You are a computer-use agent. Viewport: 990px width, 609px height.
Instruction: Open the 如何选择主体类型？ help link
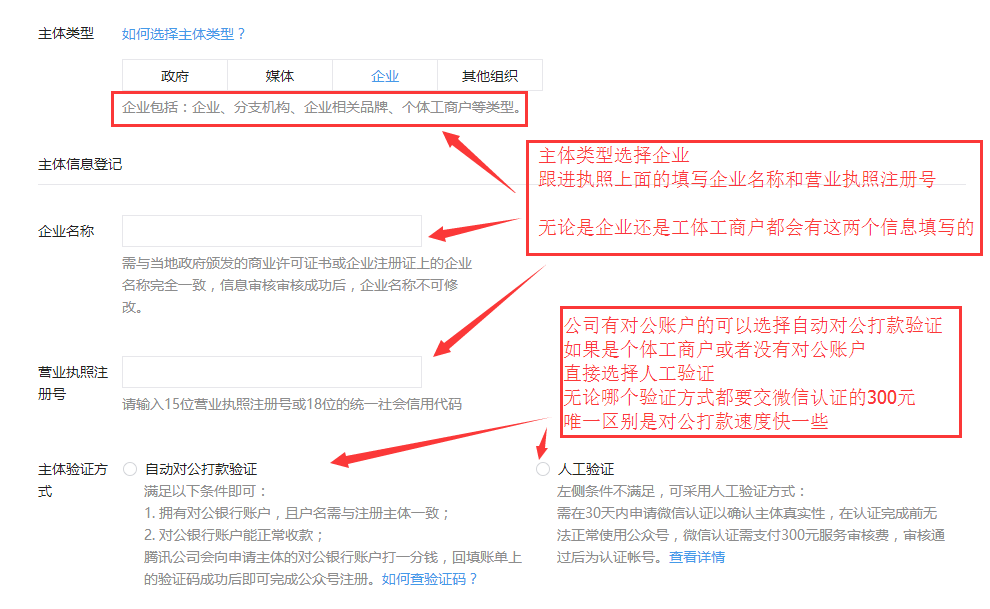pos(183,33)
